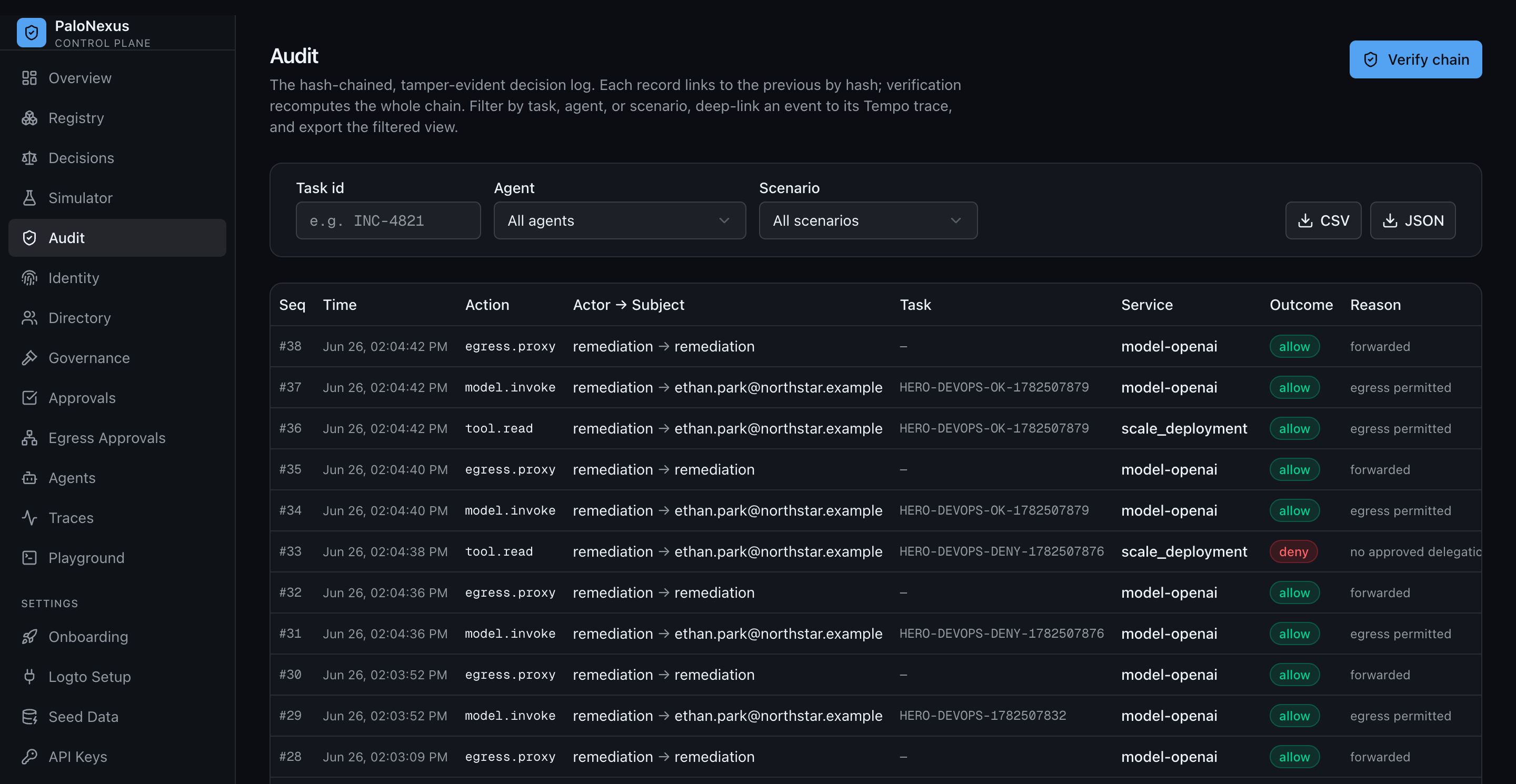Click the Egress Approvals network icon
Image resolution: width=1516 pixels, height=784 pixels.
click(x=29, y=438)
